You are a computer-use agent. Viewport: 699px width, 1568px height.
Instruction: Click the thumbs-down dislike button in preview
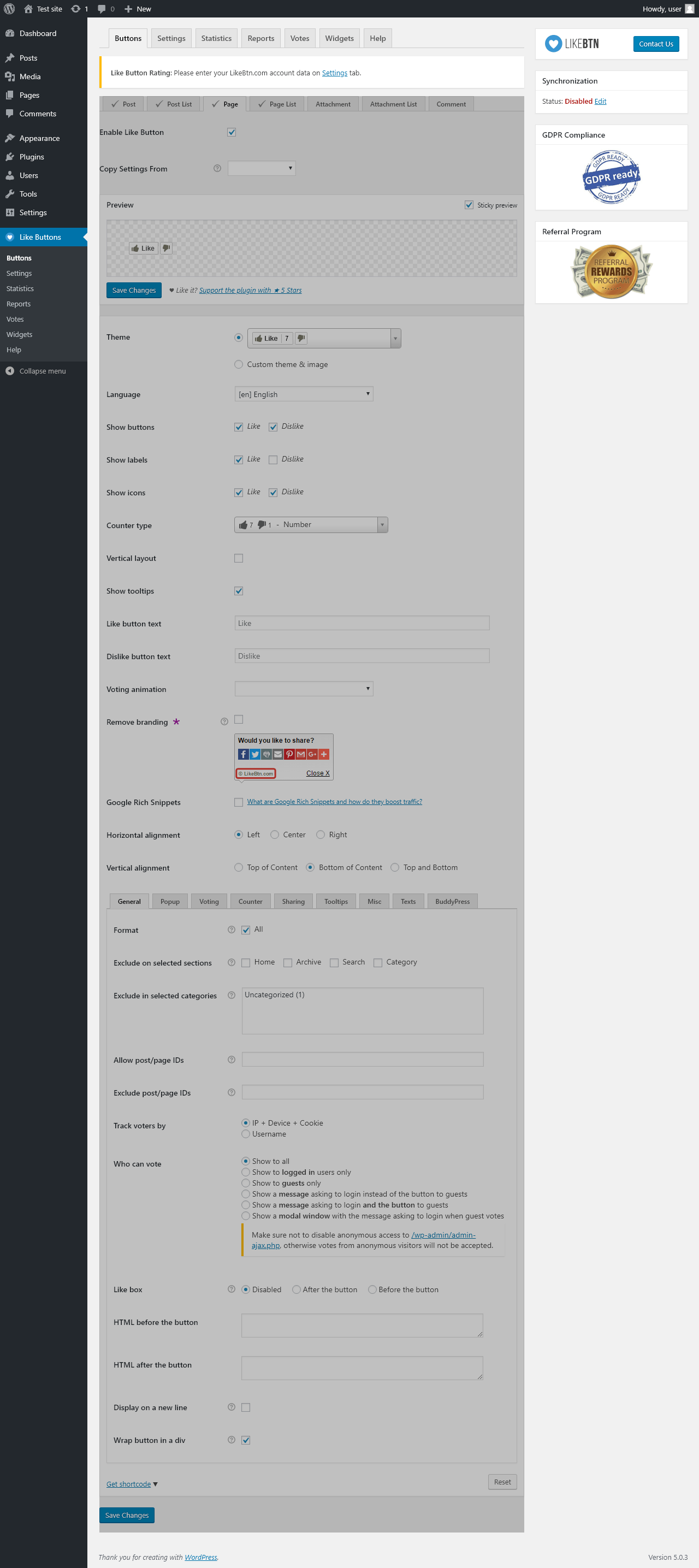[166, 248]
